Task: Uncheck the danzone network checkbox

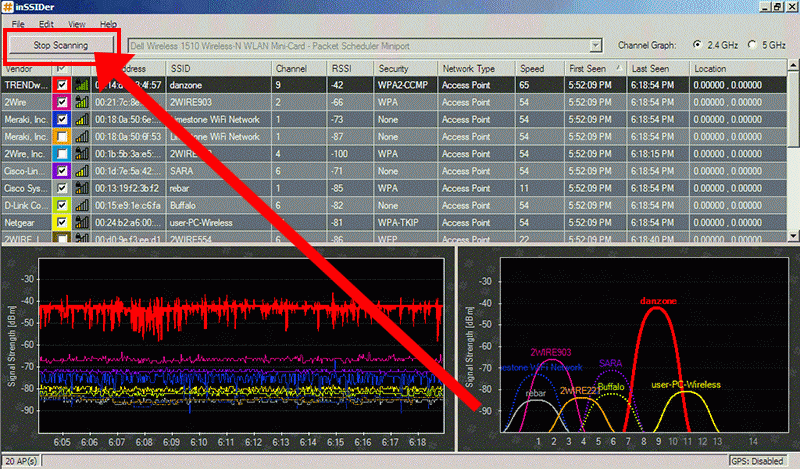Action: tap(63, 85)
